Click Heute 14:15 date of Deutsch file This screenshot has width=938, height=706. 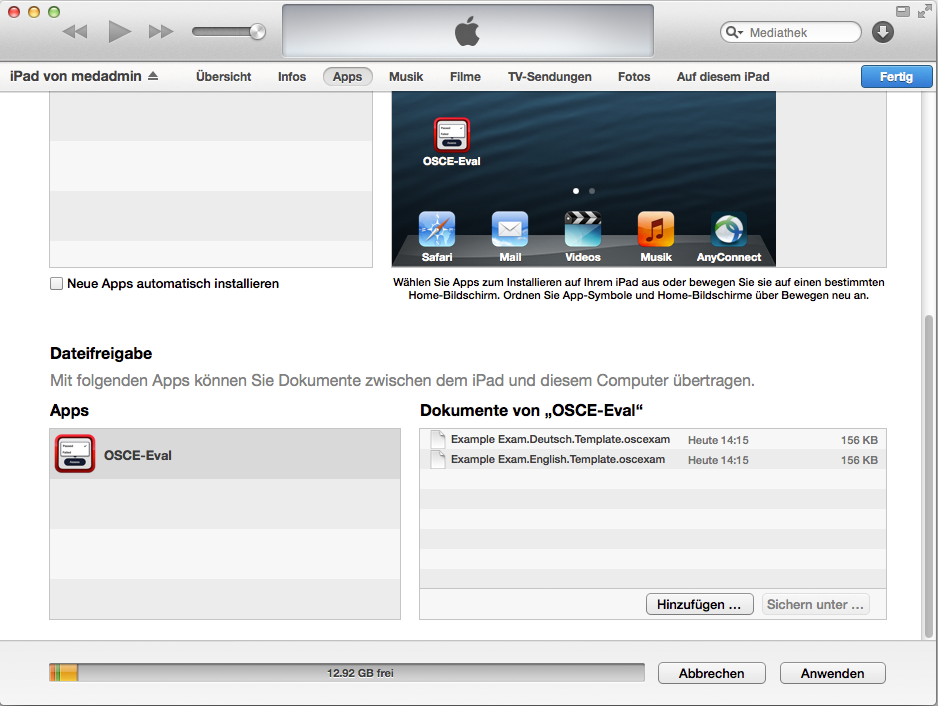click(x=718, y=440)
